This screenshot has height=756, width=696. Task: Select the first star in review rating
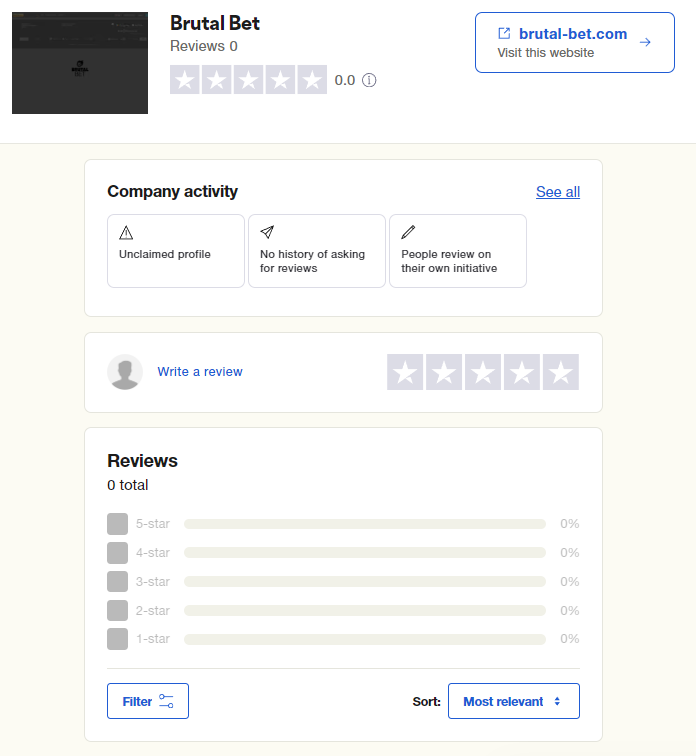tap(405, 372)
